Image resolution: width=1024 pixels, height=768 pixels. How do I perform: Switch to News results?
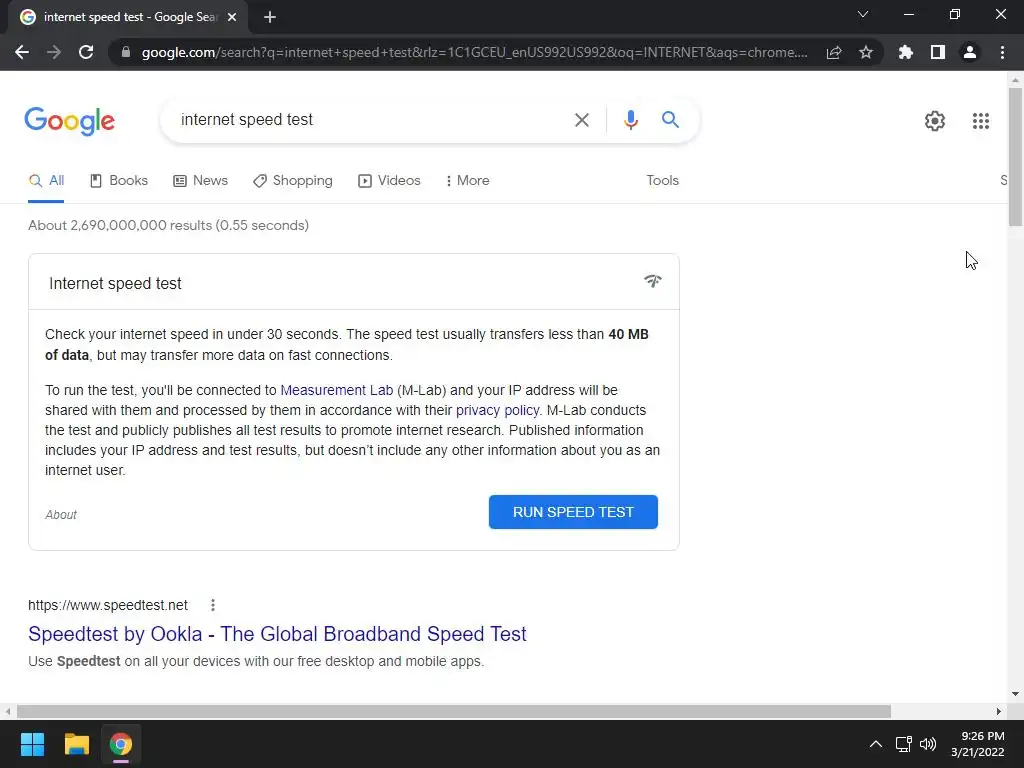(200, 181)
